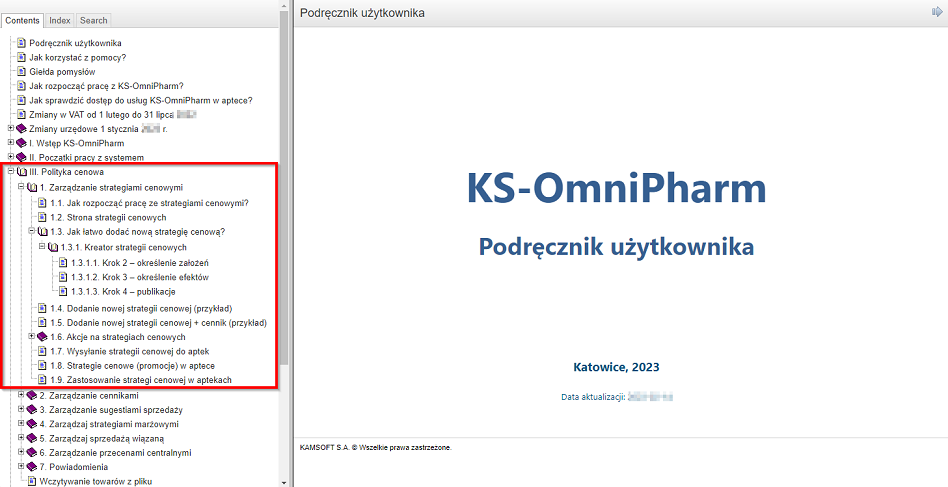Switch to the Index tab
The height and width of the screenshot is (487, 948).
60,20
